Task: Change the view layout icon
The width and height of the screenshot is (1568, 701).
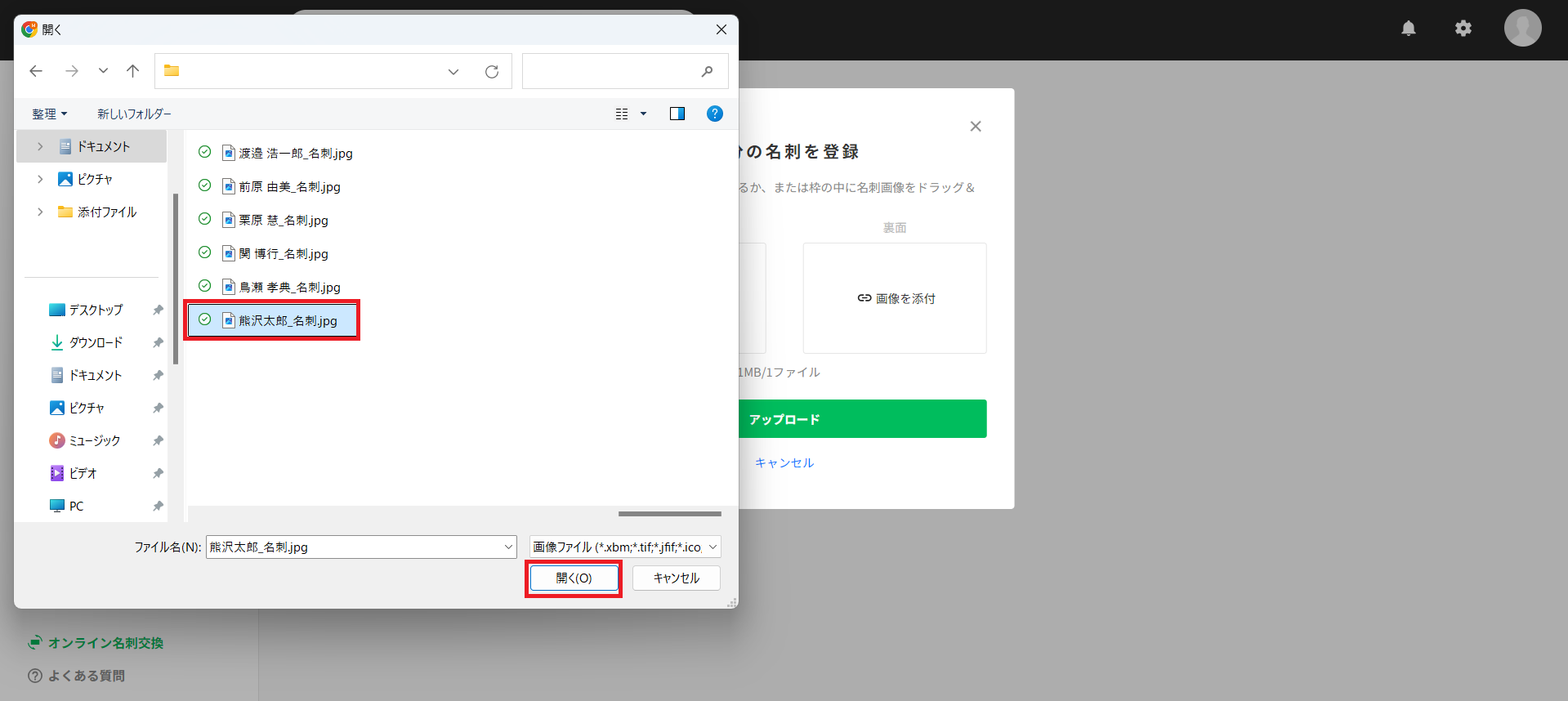Action: pos(622,114)
